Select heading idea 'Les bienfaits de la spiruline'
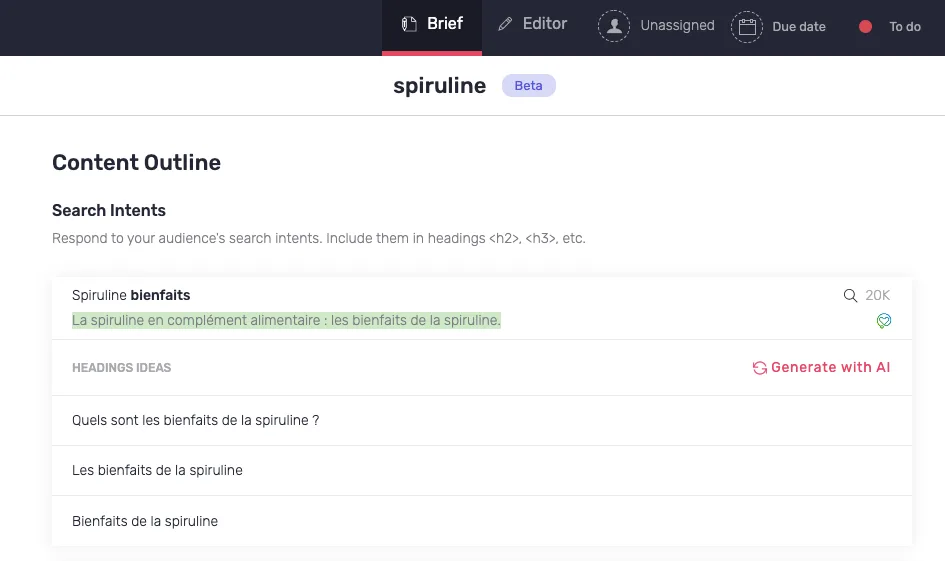The width and height of the screenshot is (945, 561). tap(482, 471)
